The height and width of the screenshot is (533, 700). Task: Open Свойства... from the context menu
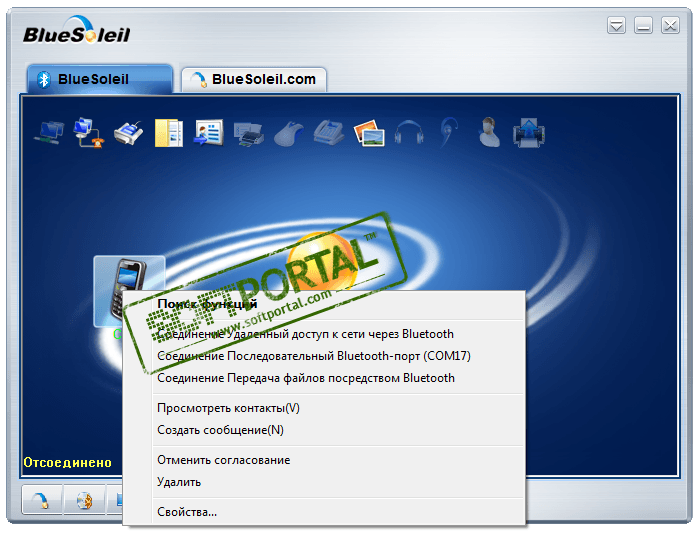[338, 512]
